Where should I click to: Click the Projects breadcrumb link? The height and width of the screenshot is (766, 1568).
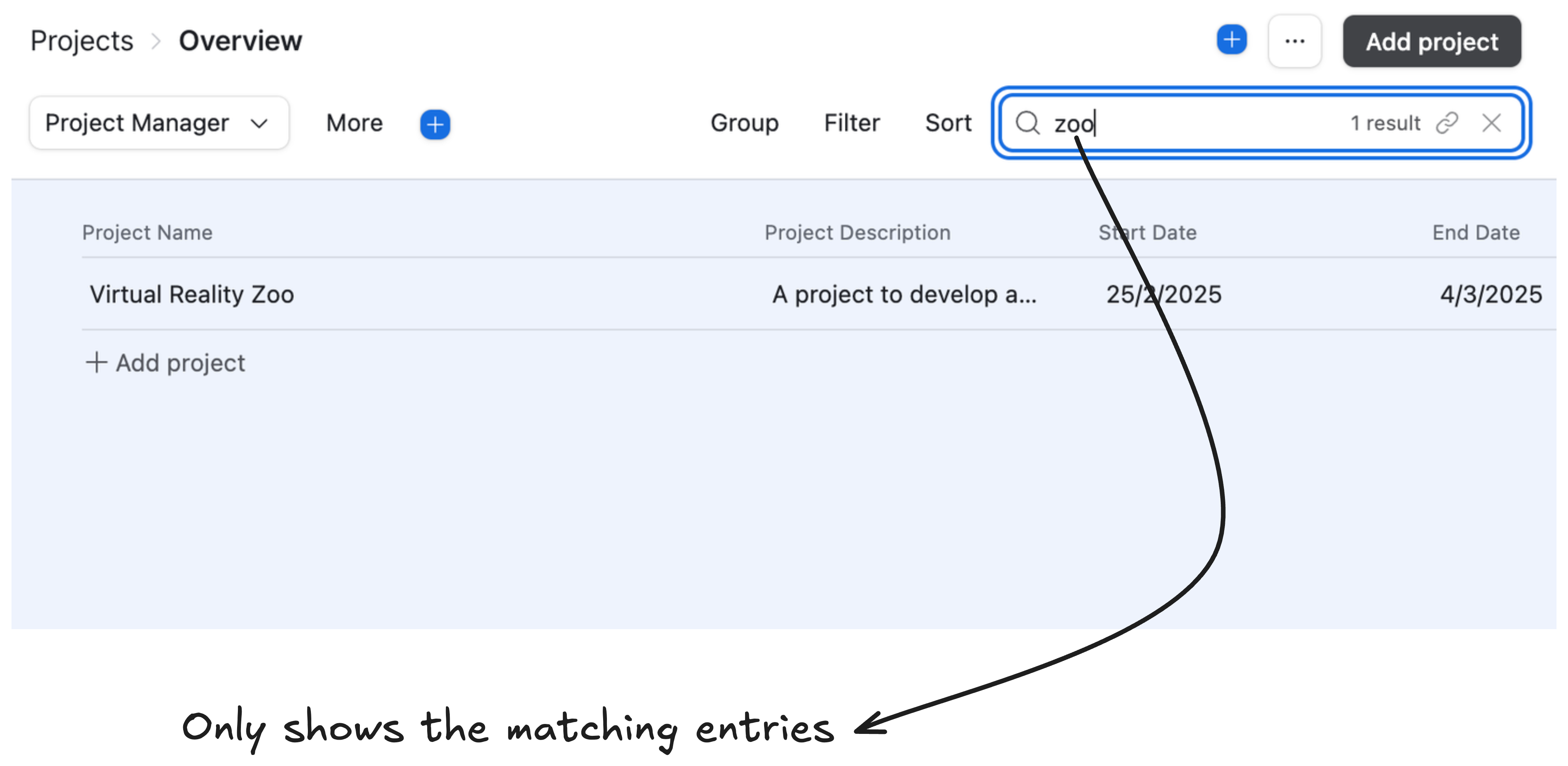coord(81,41)
